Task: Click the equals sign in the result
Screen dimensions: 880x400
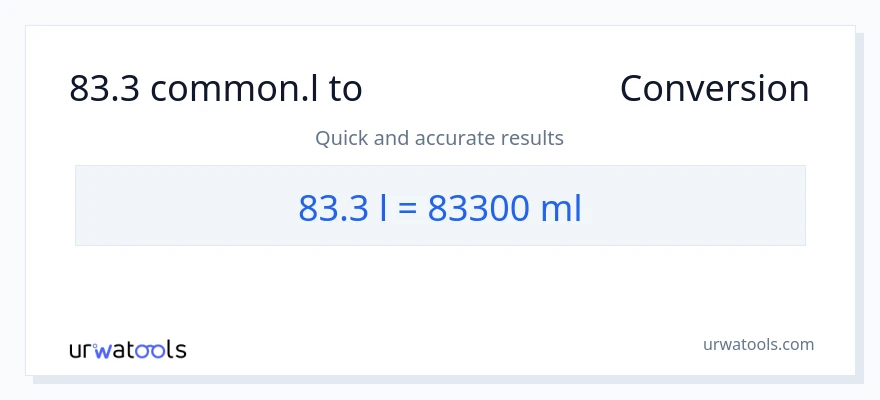Action: 406,208
